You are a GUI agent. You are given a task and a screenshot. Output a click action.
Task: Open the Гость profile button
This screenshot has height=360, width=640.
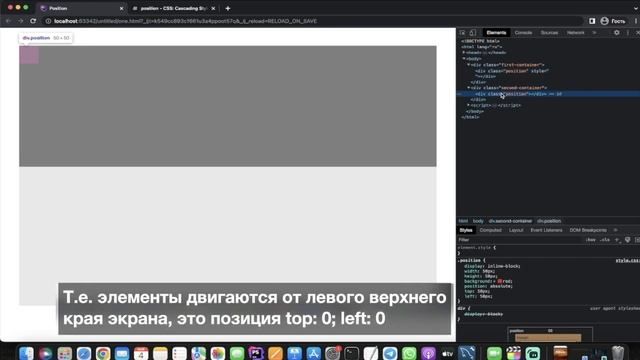pos(613,21)
